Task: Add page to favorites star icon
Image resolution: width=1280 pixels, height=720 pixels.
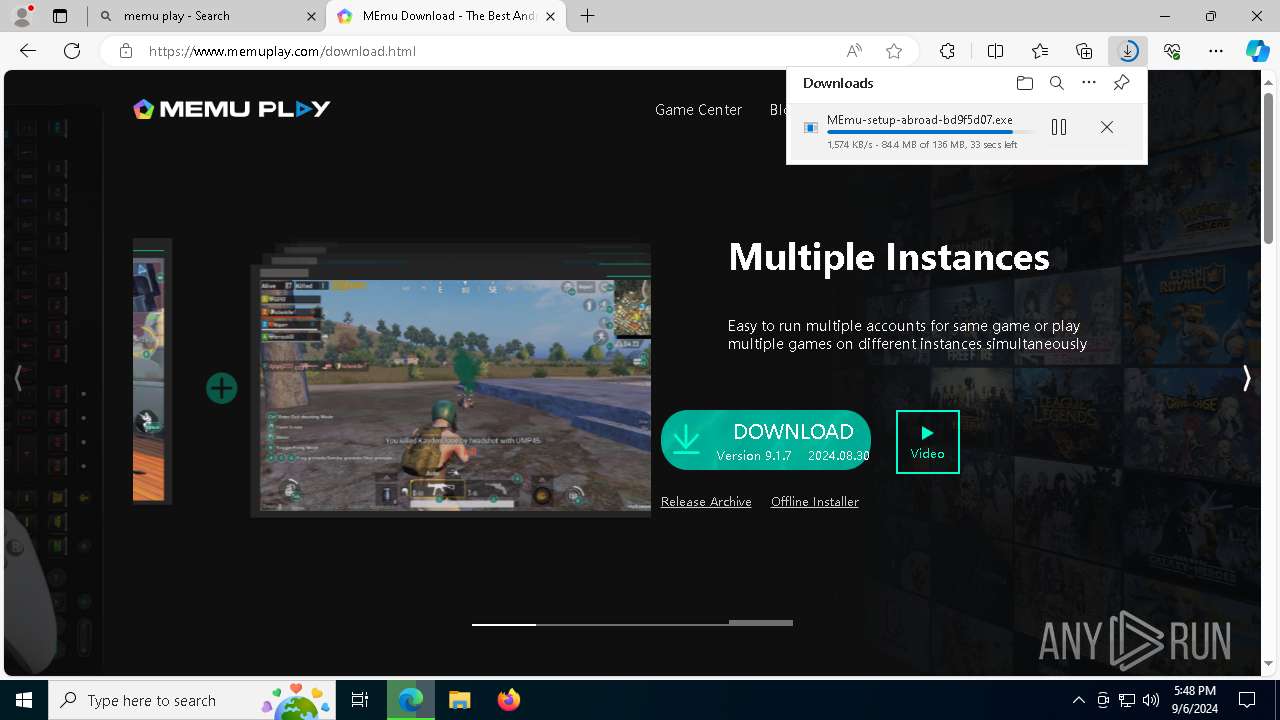Action: (894, 51)
